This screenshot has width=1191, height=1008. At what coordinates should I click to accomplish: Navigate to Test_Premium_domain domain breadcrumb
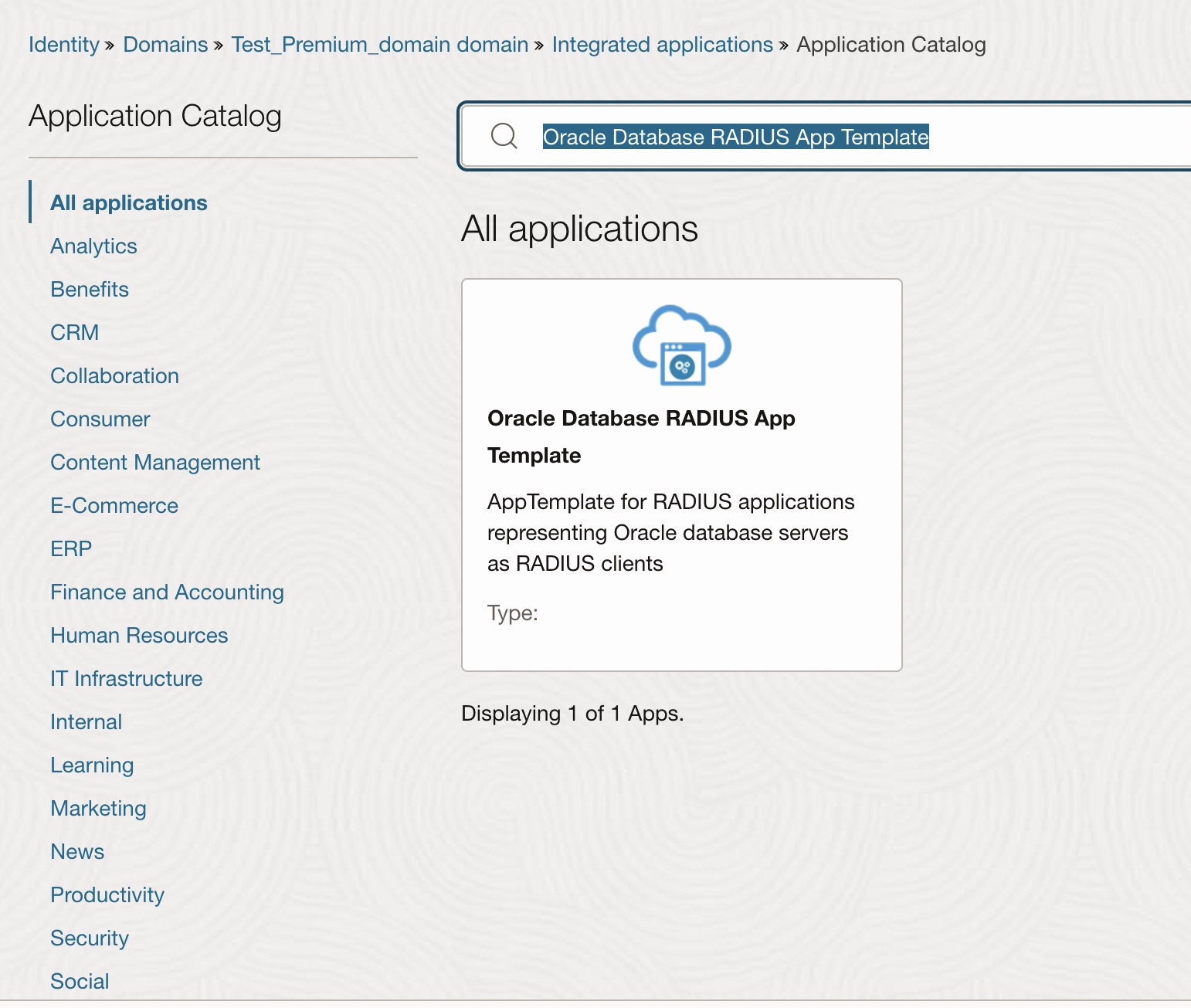pos(379,45)
